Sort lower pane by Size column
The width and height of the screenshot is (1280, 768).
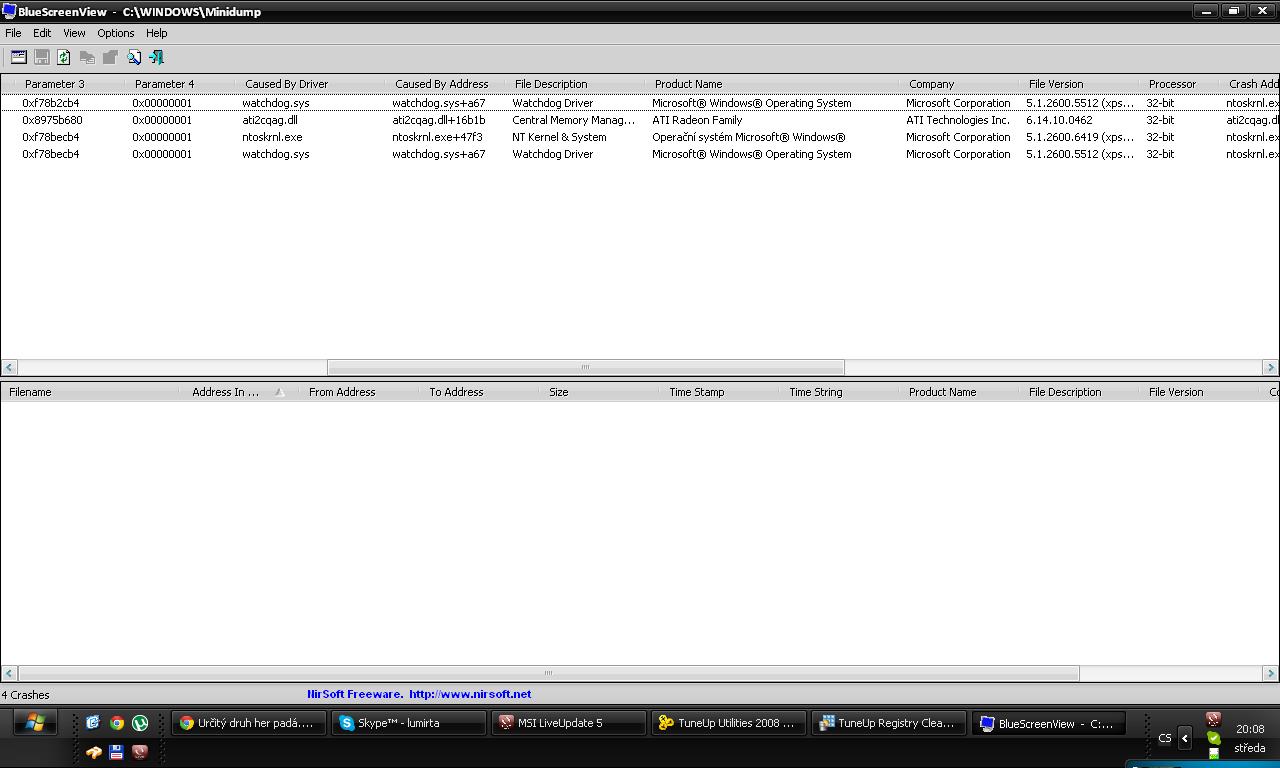pyautogui.click(x=601, y=392)
